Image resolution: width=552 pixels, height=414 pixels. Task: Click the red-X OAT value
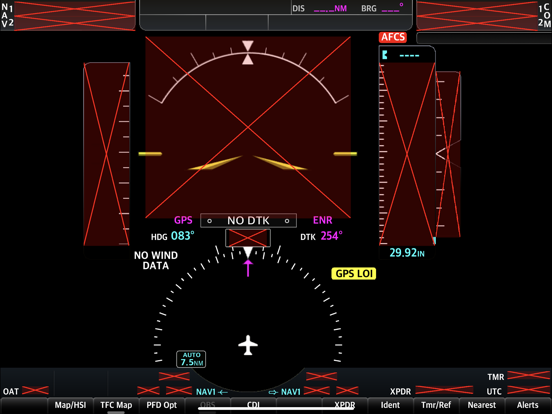click(35, 390)
